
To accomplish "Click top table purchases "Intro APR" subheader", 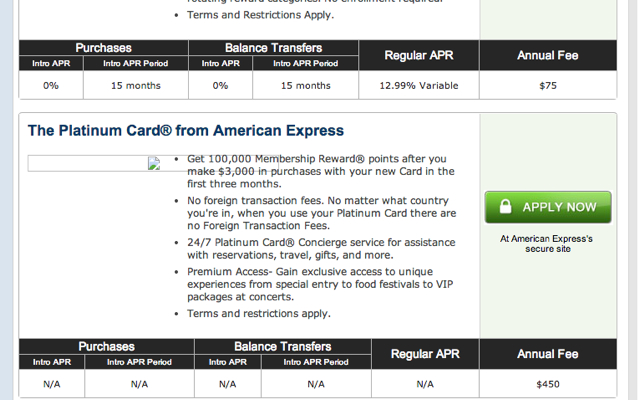I will (51, 63).
